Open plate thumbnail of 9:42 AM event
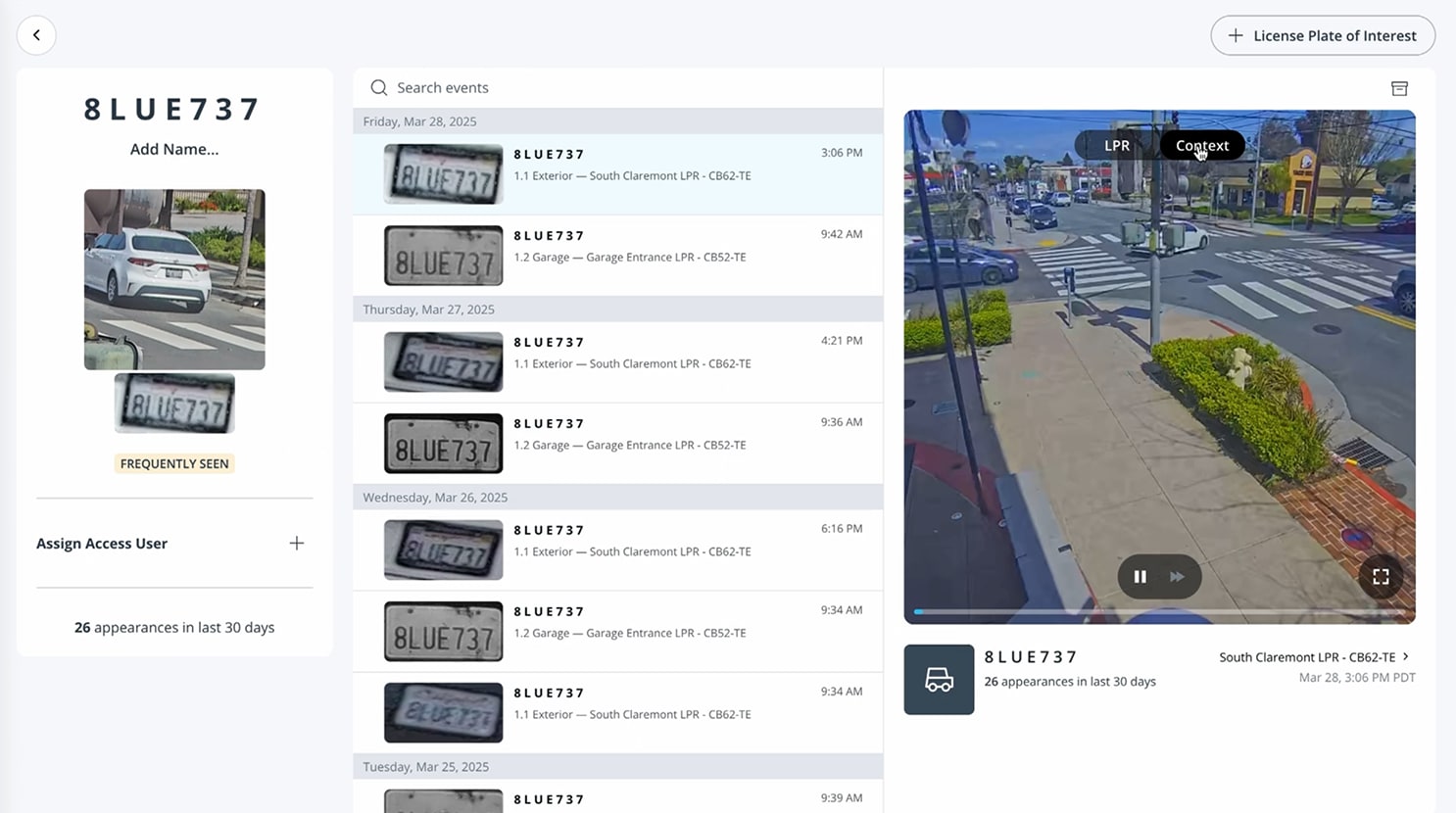Viewport: 1456px width, 813px height. click(x=443, y=256)
